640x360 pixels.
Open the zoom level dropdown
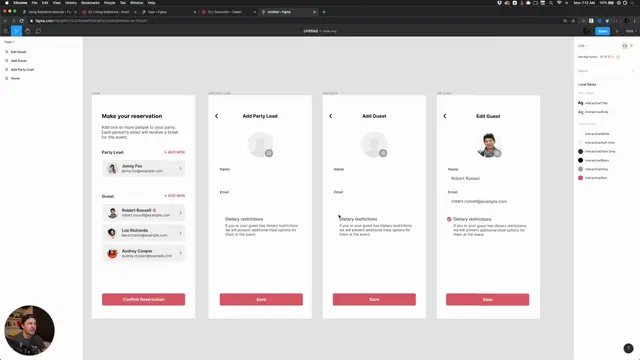[631, 31]
